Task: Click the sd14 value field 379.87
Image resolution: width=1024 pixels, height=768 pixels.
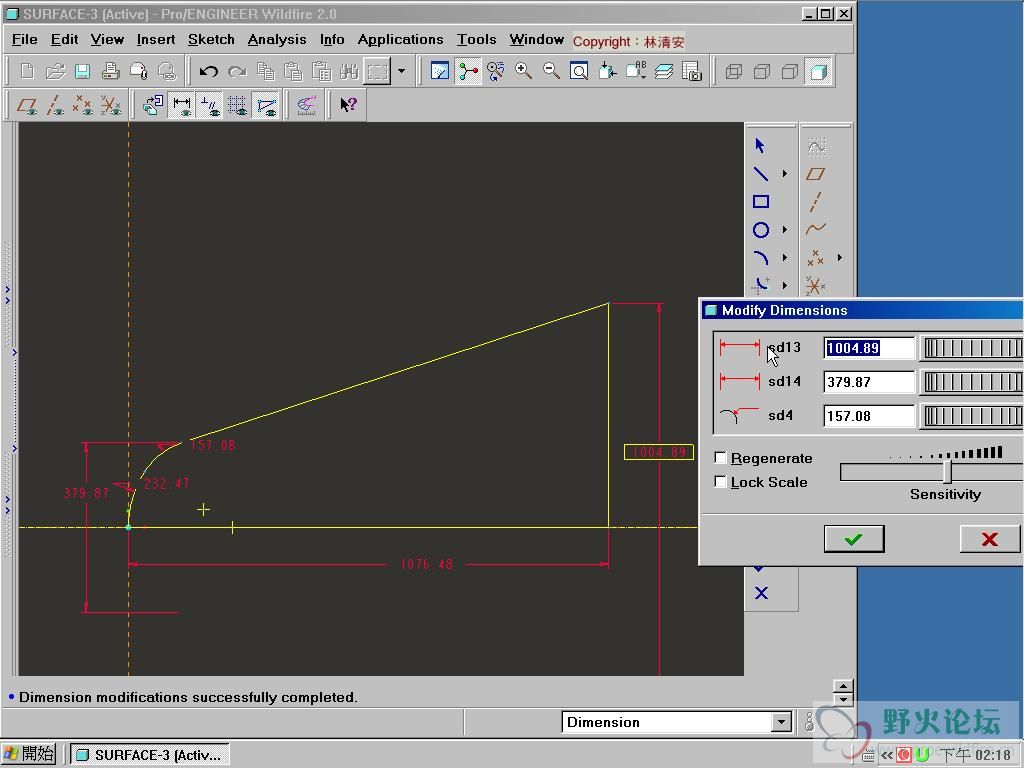Action: 869,382
